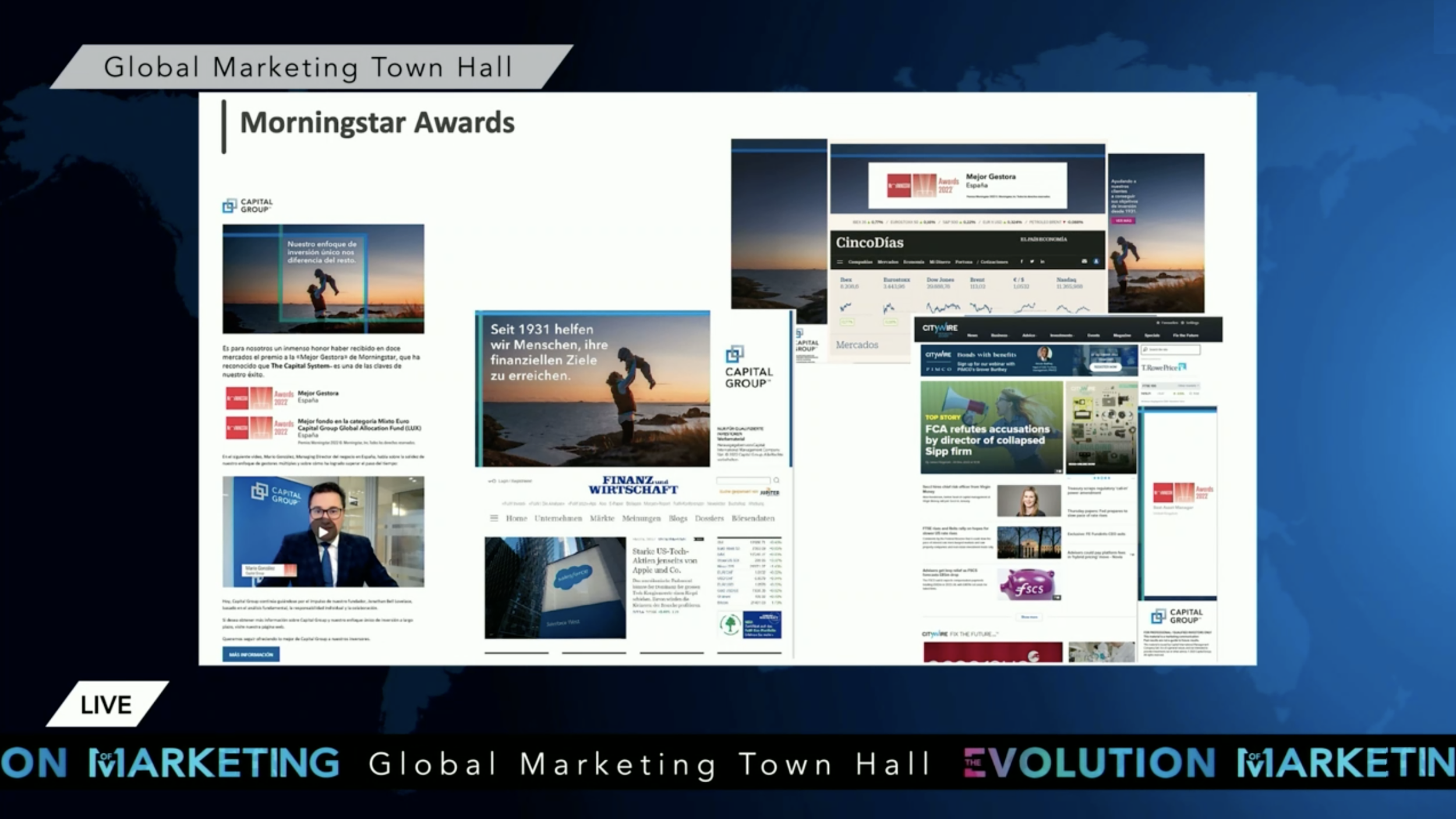Open the Salesforce building article image
This screenshot has width=1456, height=819.
(555, 587)
